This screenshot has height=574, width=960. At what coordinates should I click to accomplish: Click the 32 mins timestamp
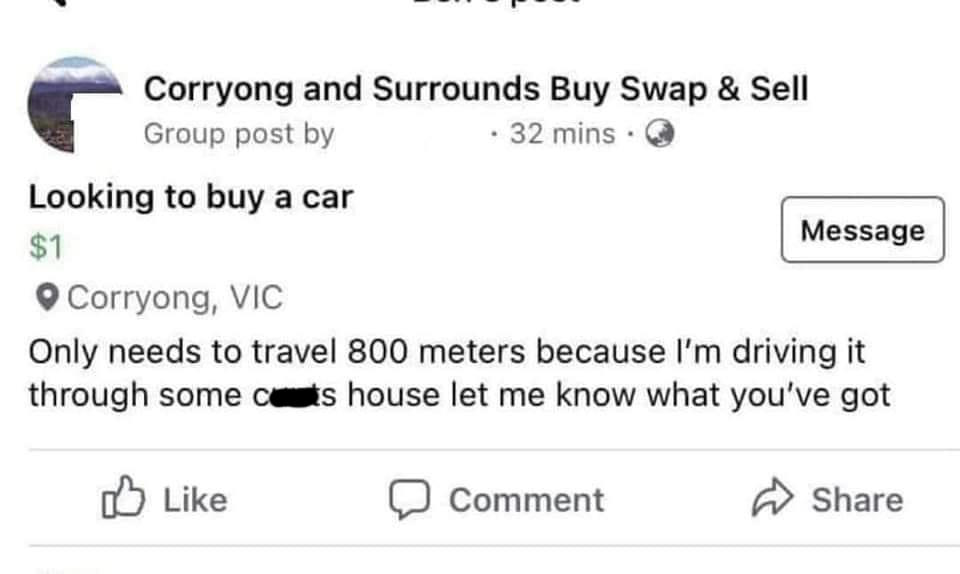pyautogui.click(x=562, y=133)
